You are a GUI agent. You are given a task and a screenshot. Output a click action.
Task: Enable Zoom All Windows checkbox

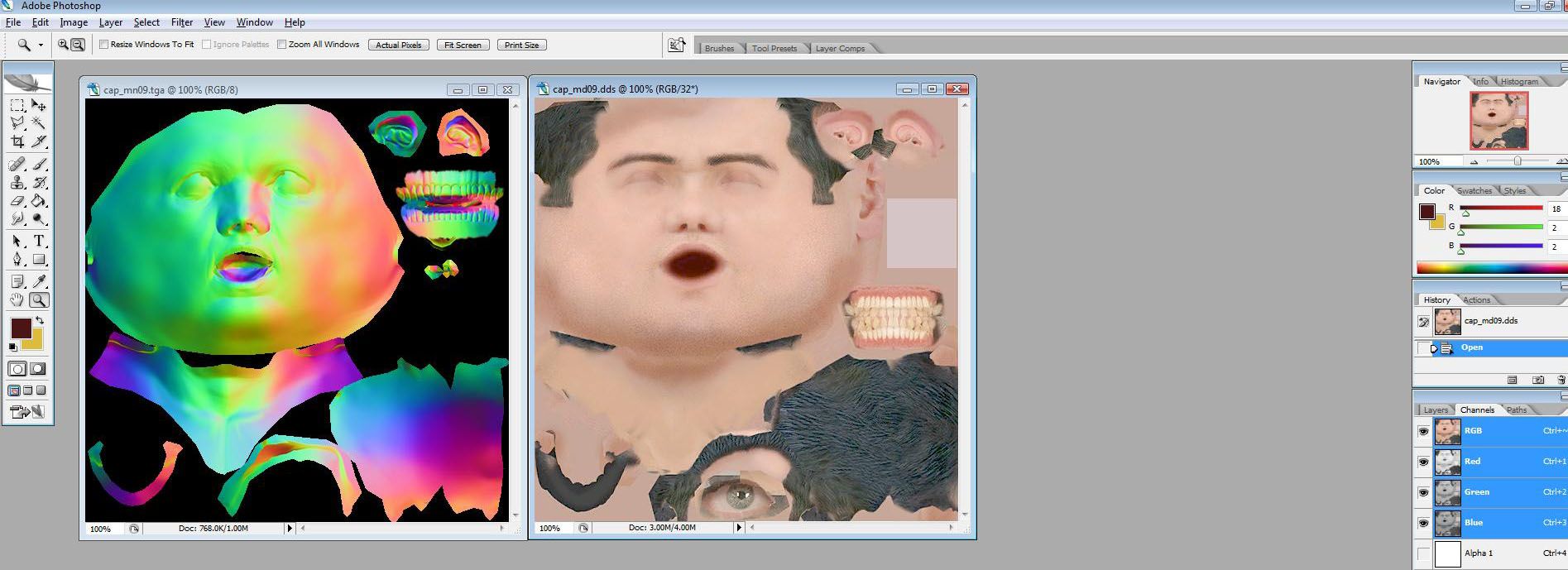[x=282, y=45]
